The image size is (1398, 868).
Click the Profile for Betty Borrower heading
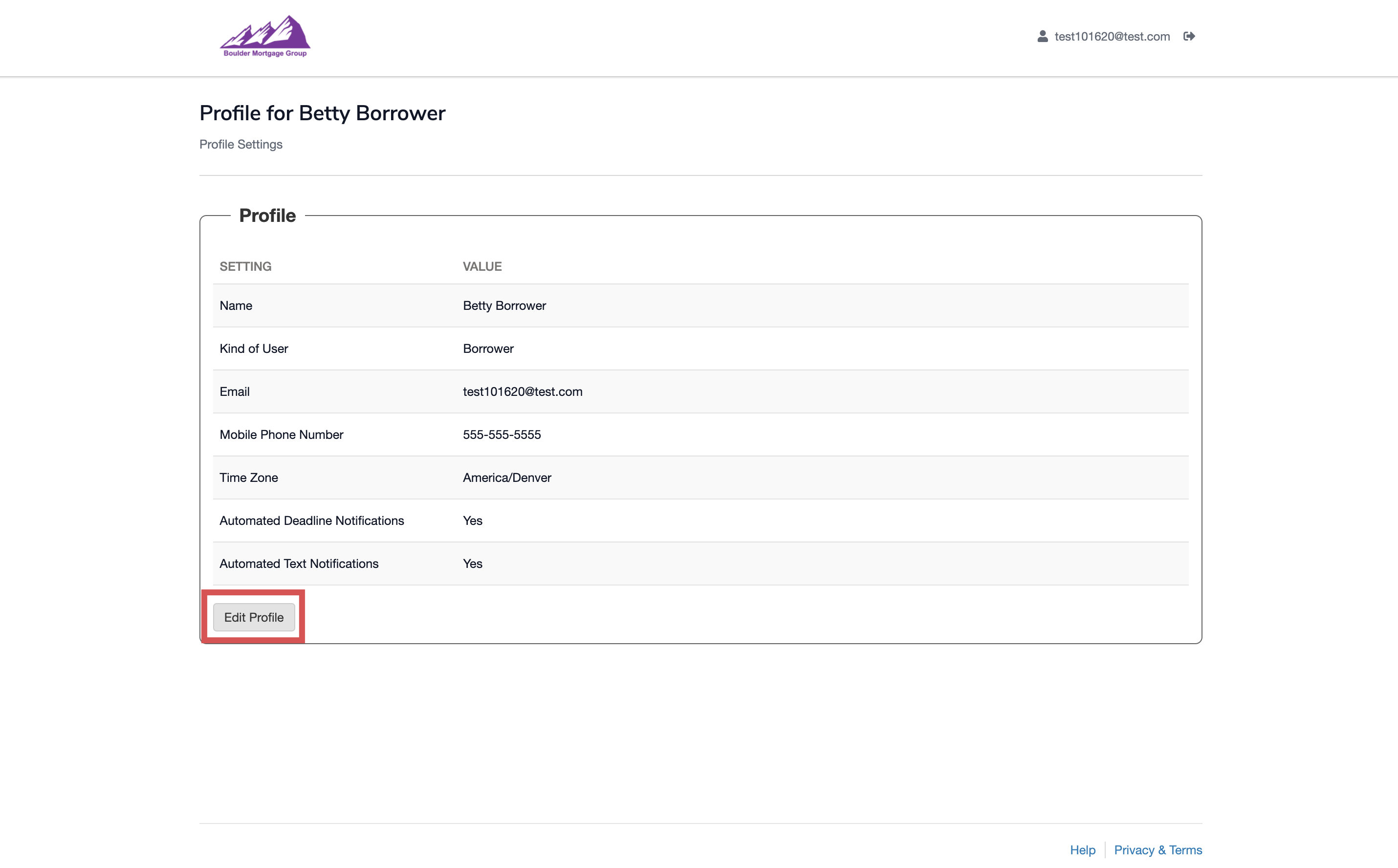coord(322,113)
